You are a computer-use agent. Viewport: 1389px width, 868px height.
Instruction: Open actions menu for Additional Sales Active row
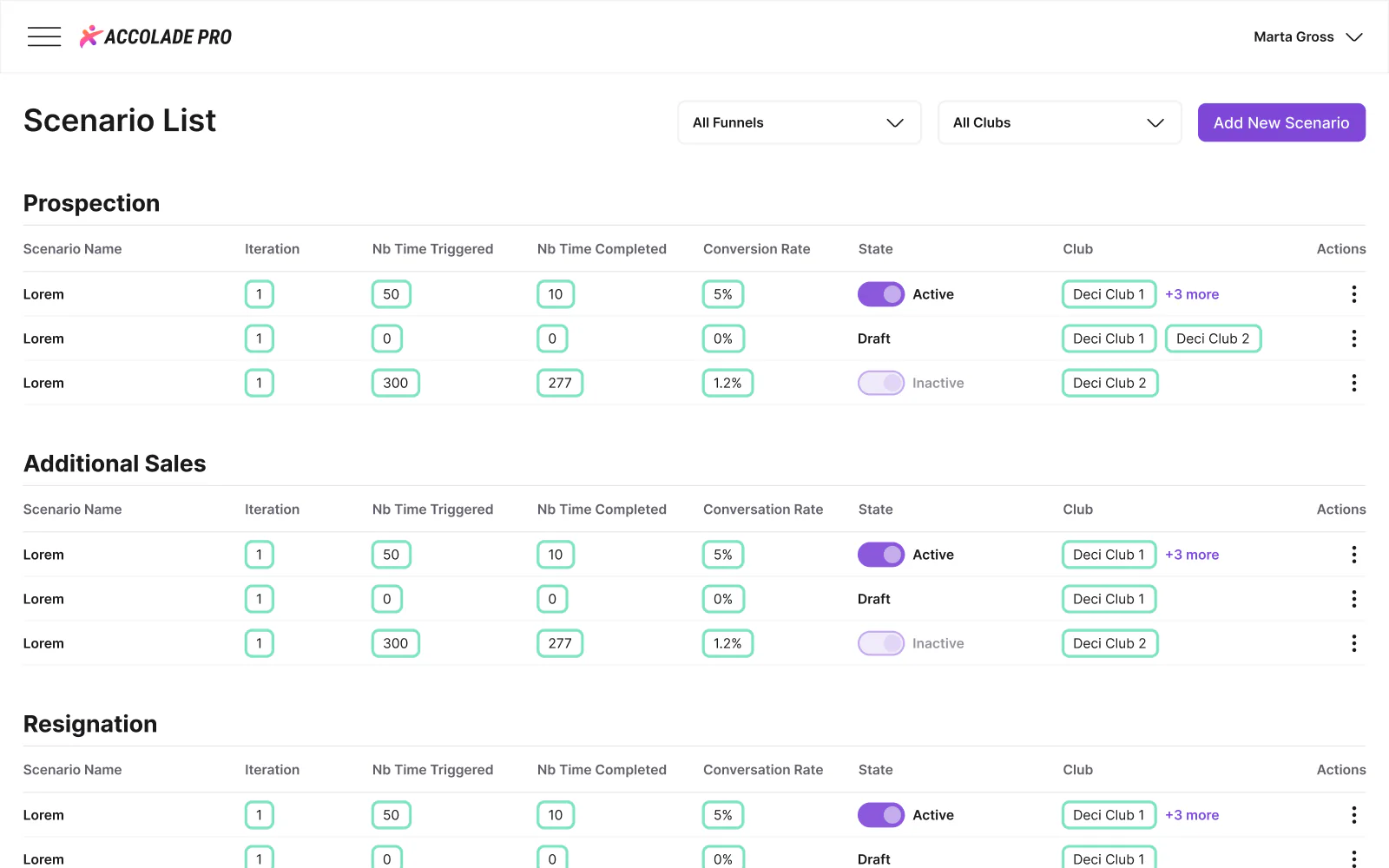[1353, 555]
